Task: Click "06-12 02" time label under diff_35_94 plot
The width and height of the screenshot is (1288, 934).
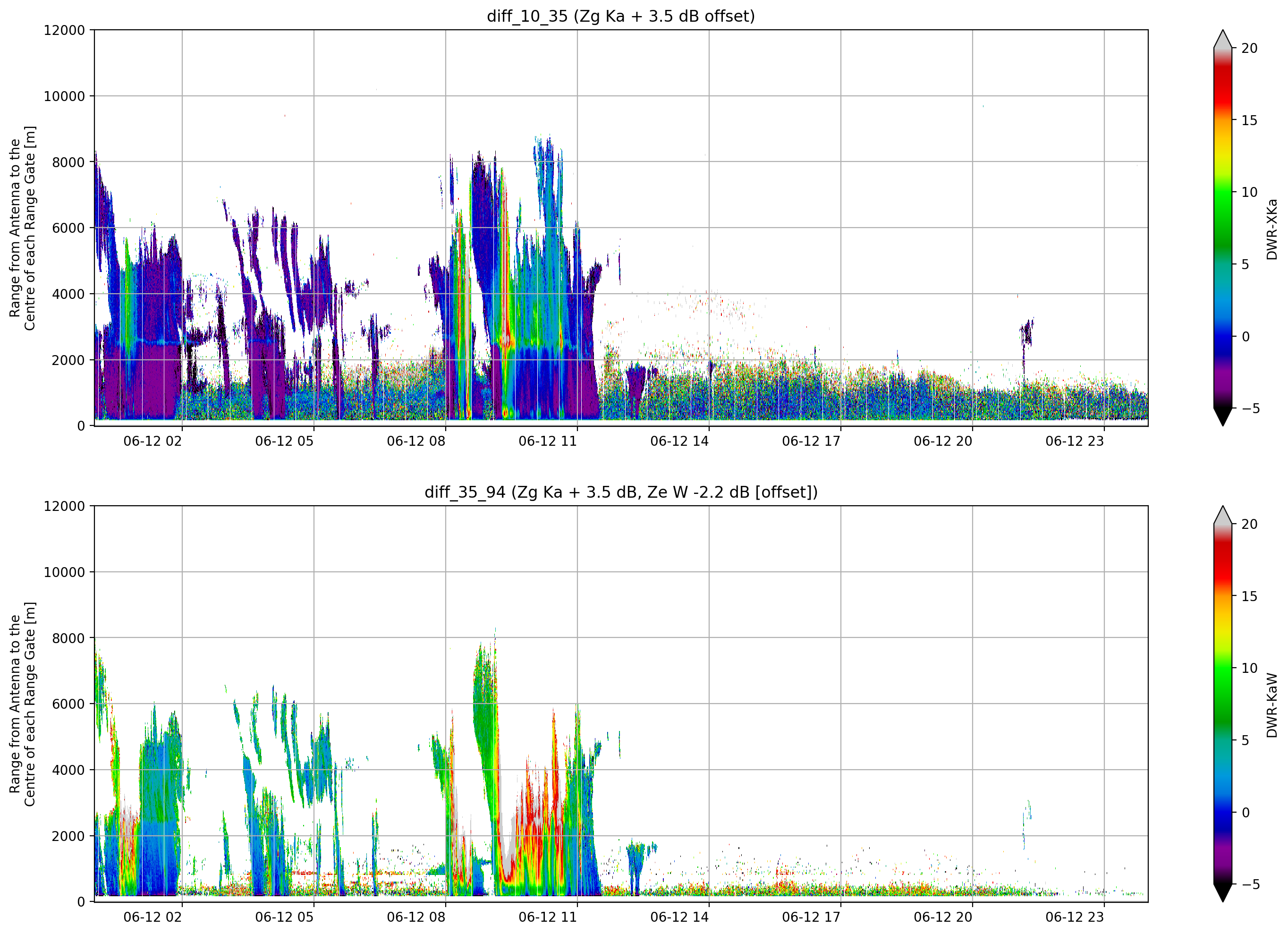Action: [x=153, y=917]
